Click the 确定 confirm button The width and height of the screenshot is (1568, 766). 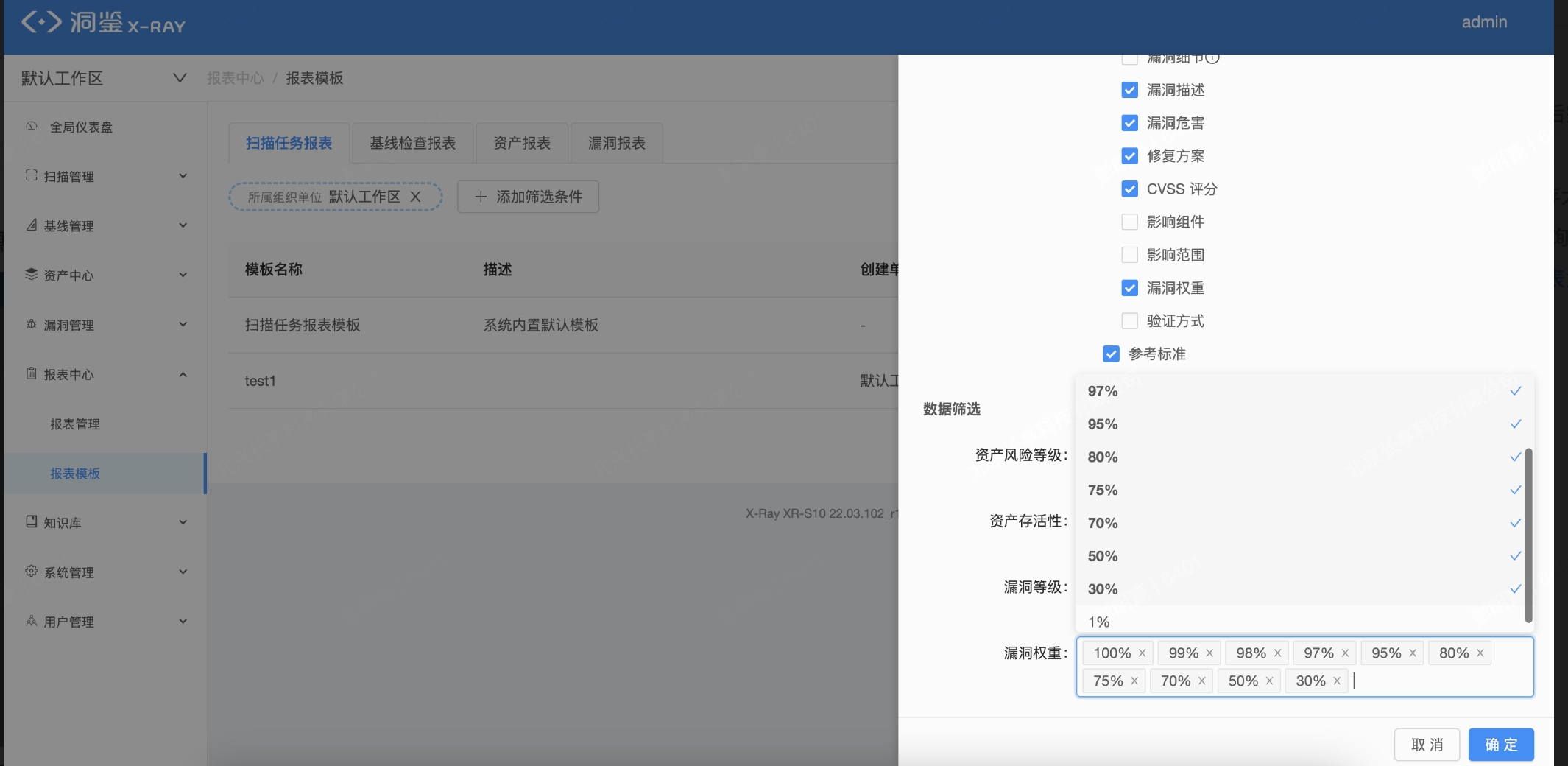(x=1500, y=745)
